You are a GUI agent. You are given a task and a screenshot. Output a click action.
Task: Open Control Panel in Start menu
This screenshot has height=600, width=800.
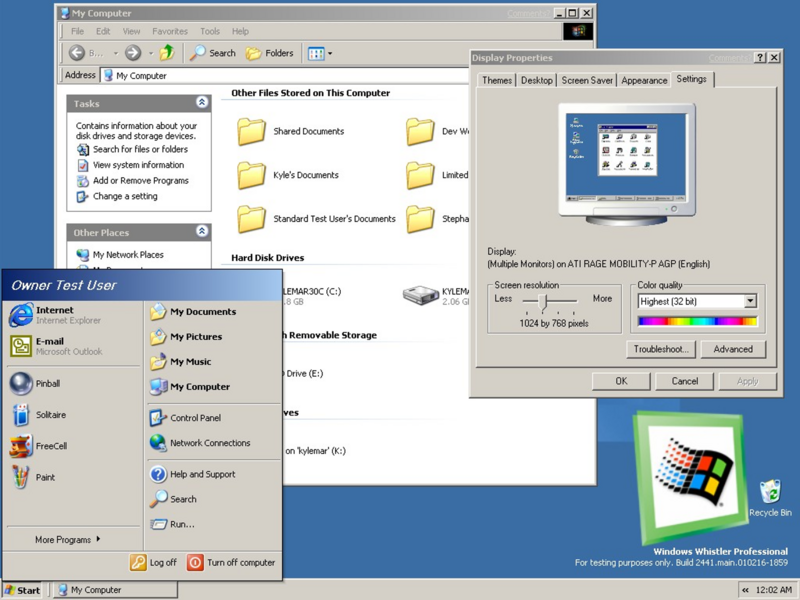[195, 418]
